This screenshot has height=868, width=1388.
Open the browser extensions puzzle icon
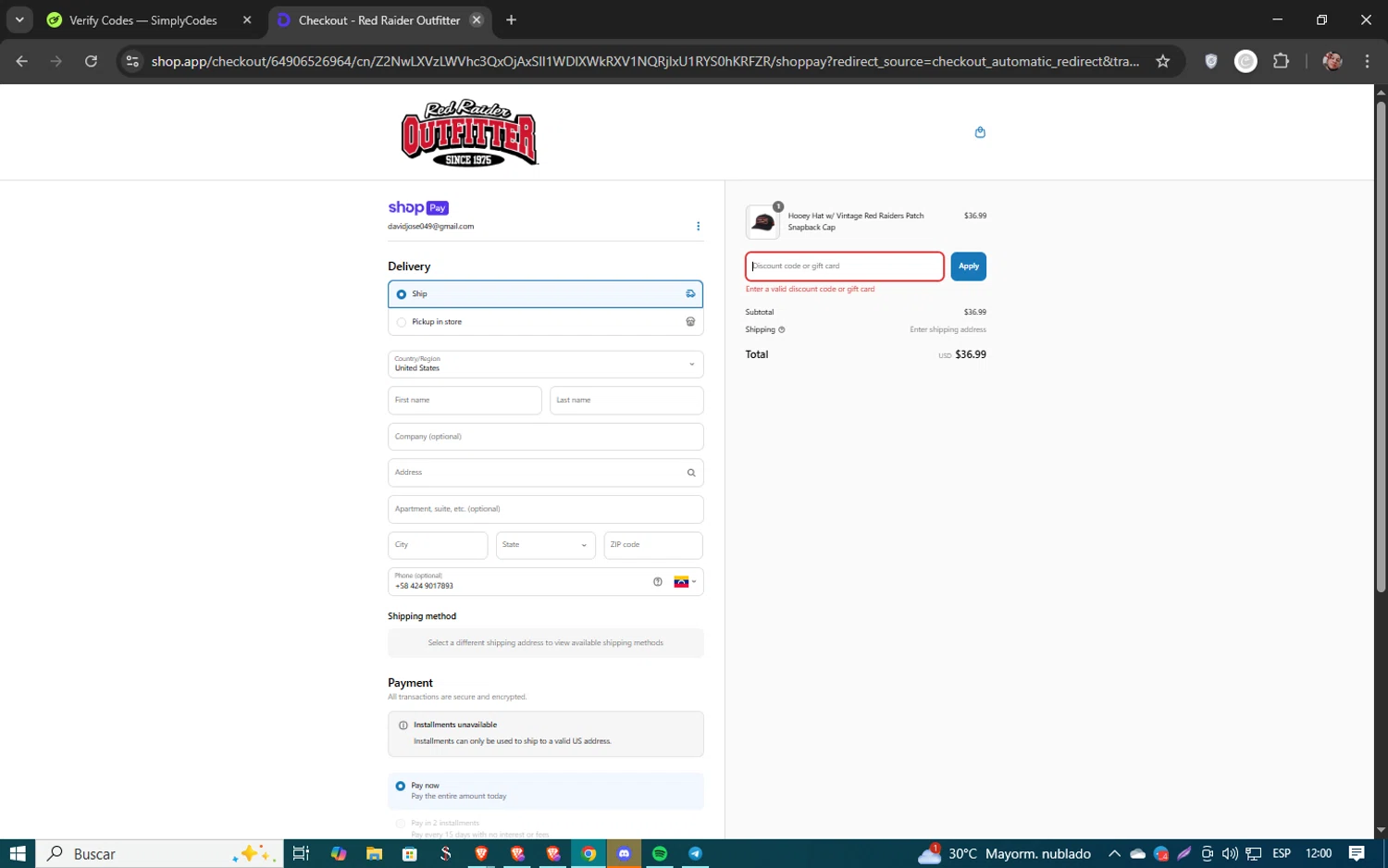click(x=1281, y=61)
